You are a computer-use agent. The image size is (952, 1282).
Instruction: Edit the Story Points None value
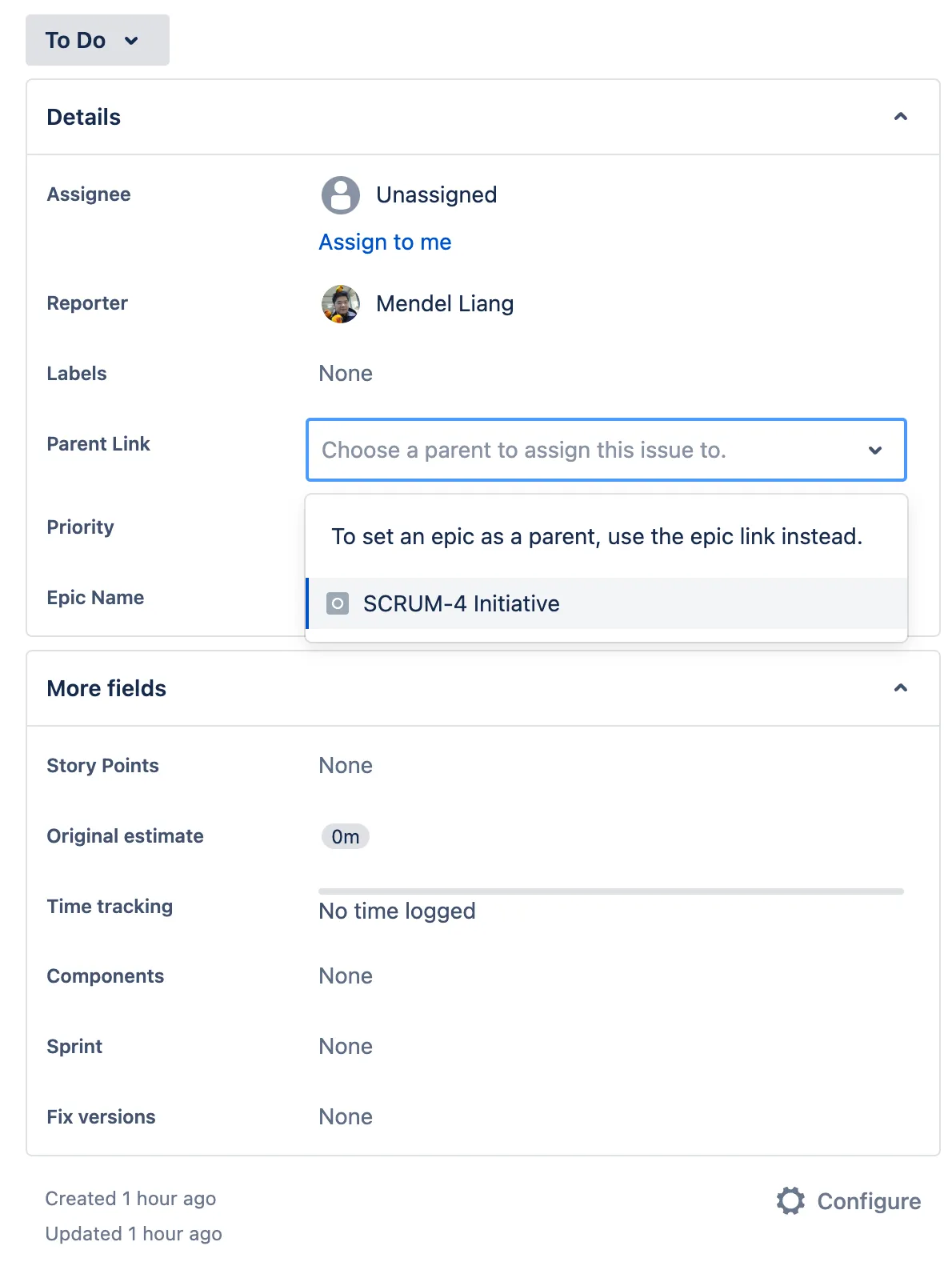click(346, 766)
